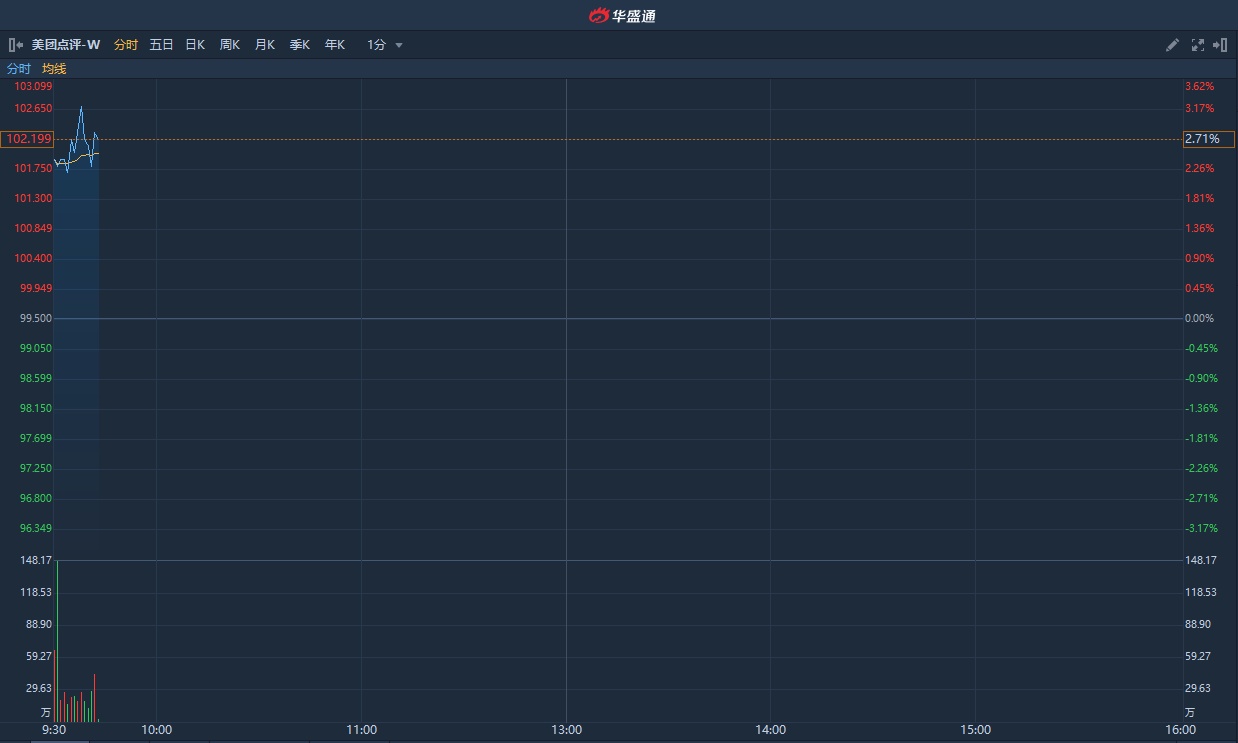Click the 11:00 time axis label
This screenshot has height=743, width=1238.
point(362,730)
